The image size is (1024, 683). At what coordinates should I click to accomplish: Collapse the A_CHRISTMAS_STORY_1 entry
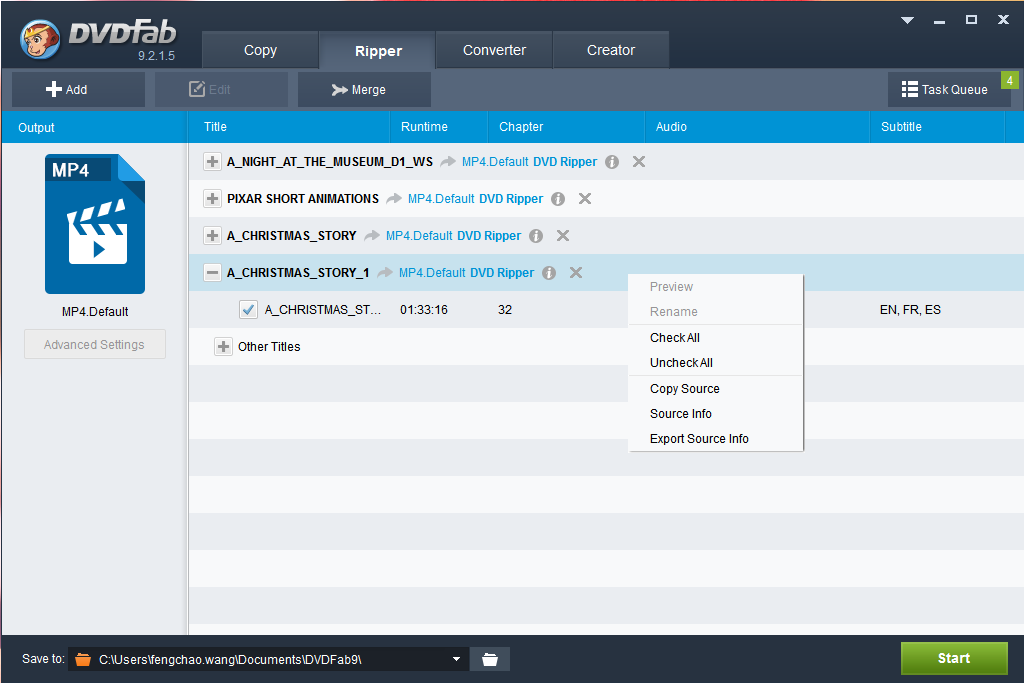[212, 273]
